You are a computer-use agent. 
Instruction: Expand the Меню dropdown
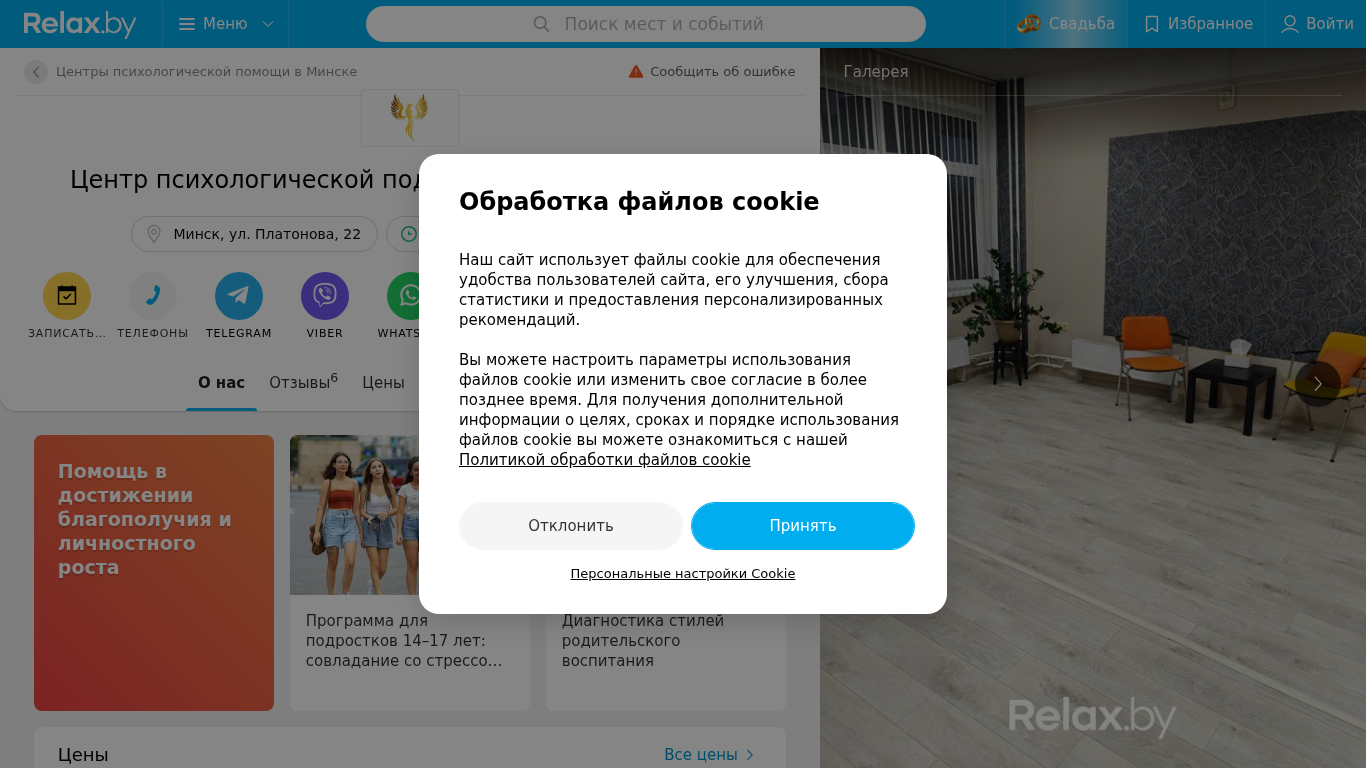click(226, 24)
